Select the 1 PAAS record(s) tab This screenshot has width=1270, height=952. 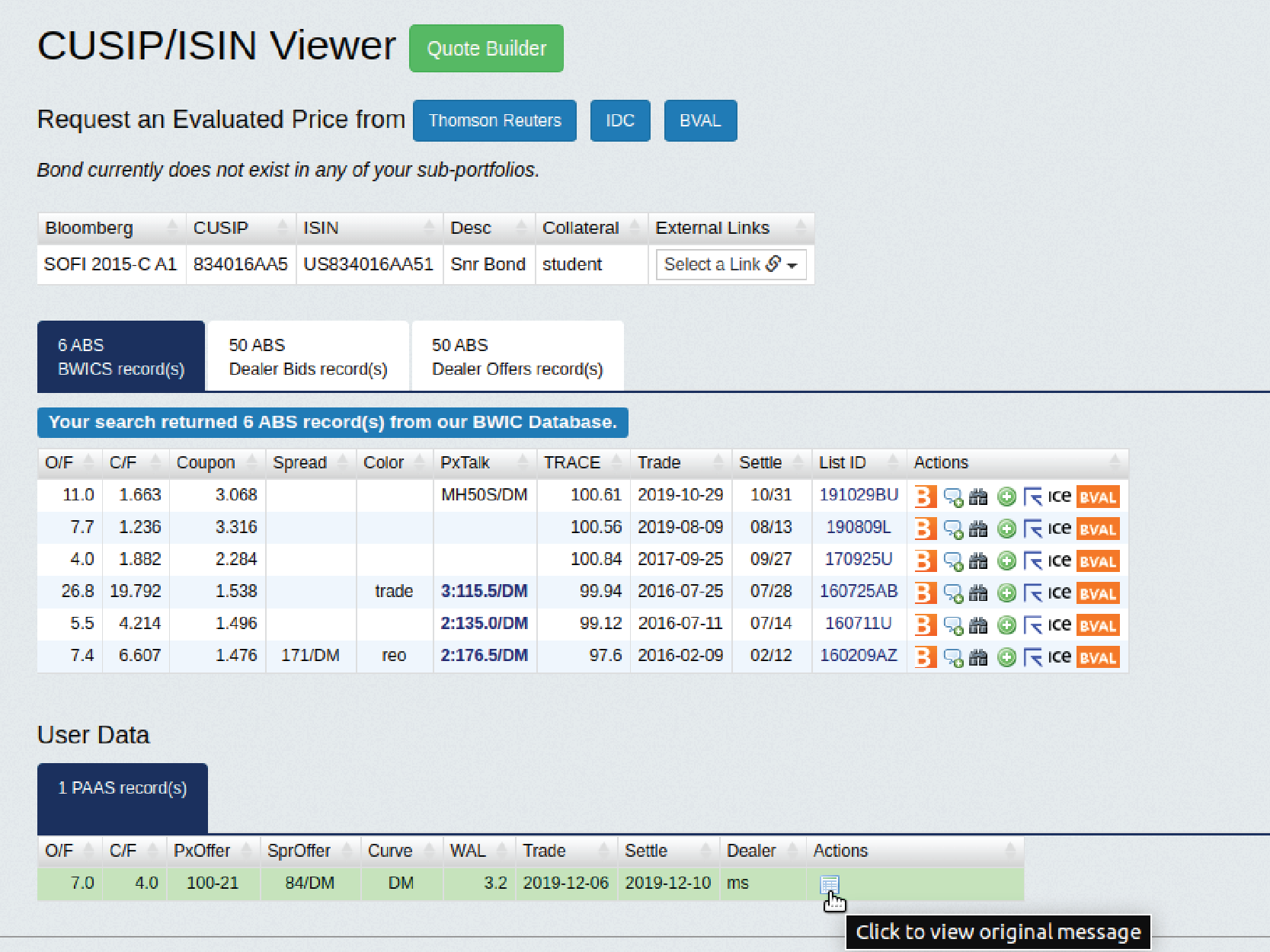[123, 788]
